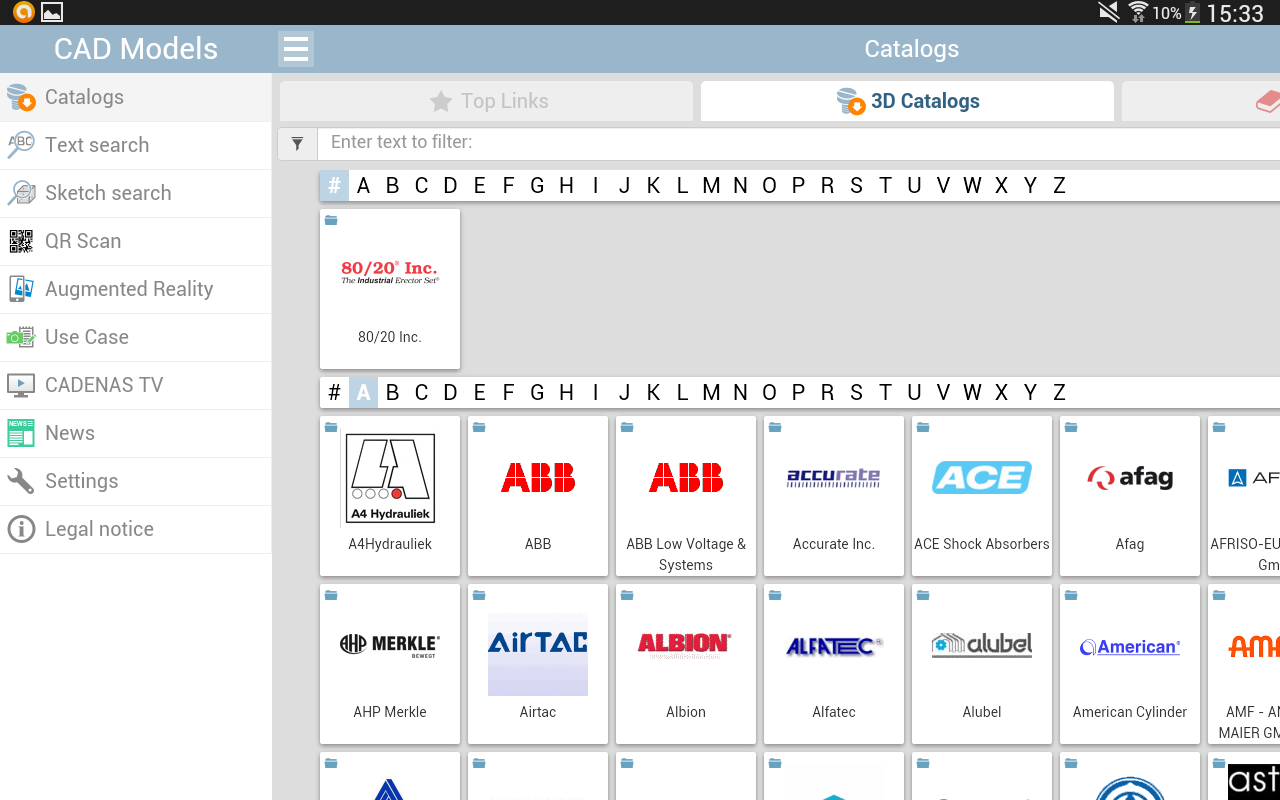Select Text search in the sidebar
This screenshot has width=1280, height=800.
[97, 145]
